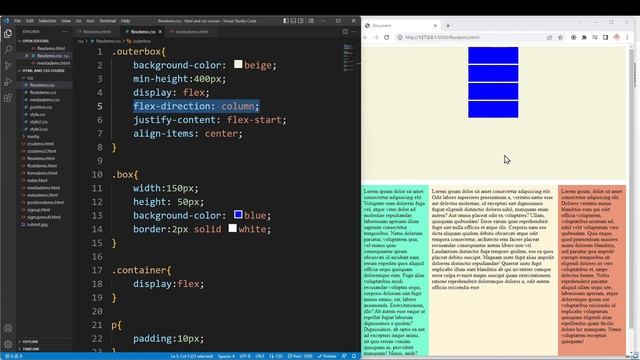Screen dimensions: 640x360
Task: Collapse the HTML AND CSS COURSE folder section
Action: (x=43, y=70)
